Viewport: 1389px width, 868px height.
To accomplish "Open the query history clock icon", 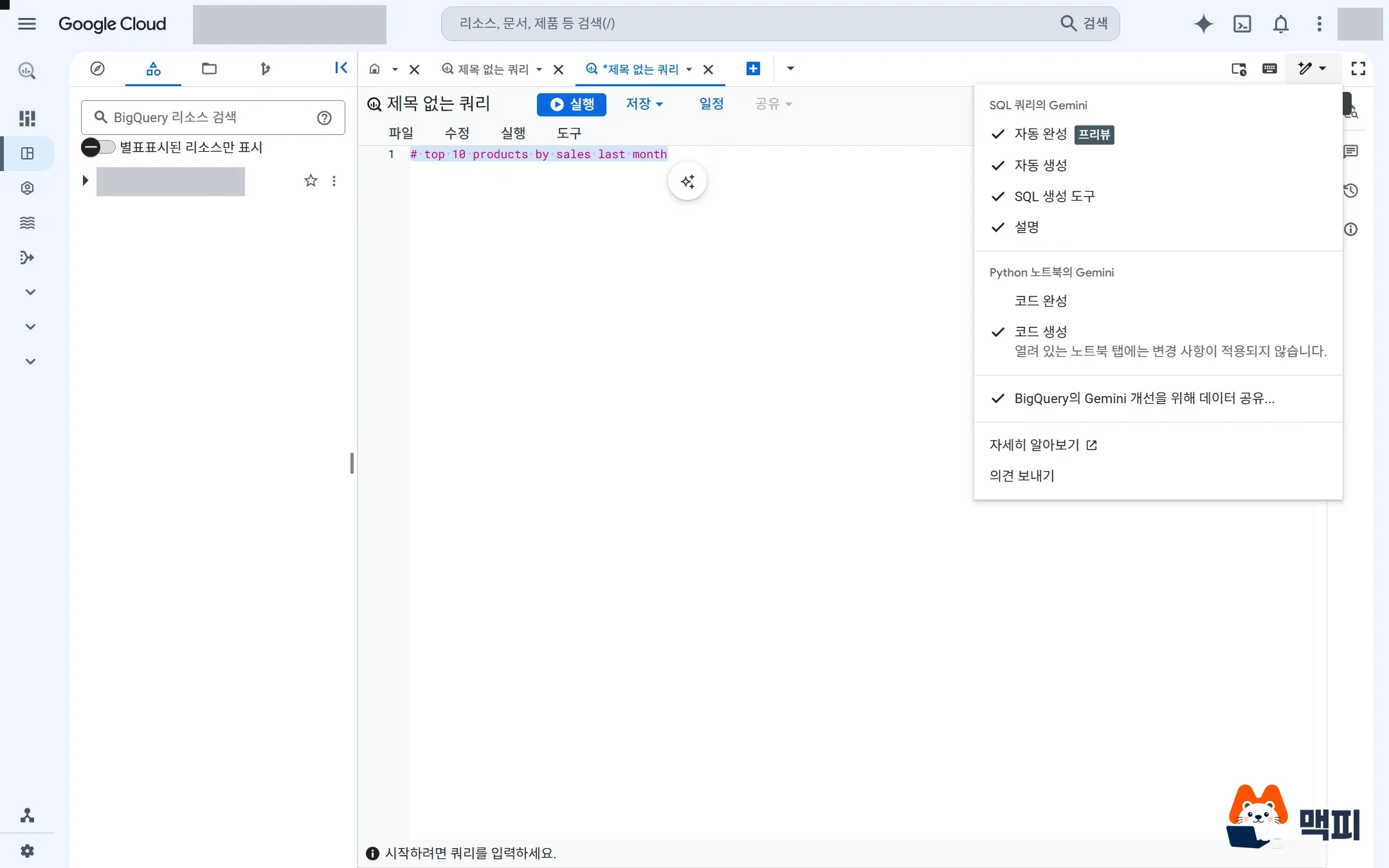I will pos(1350,190).
